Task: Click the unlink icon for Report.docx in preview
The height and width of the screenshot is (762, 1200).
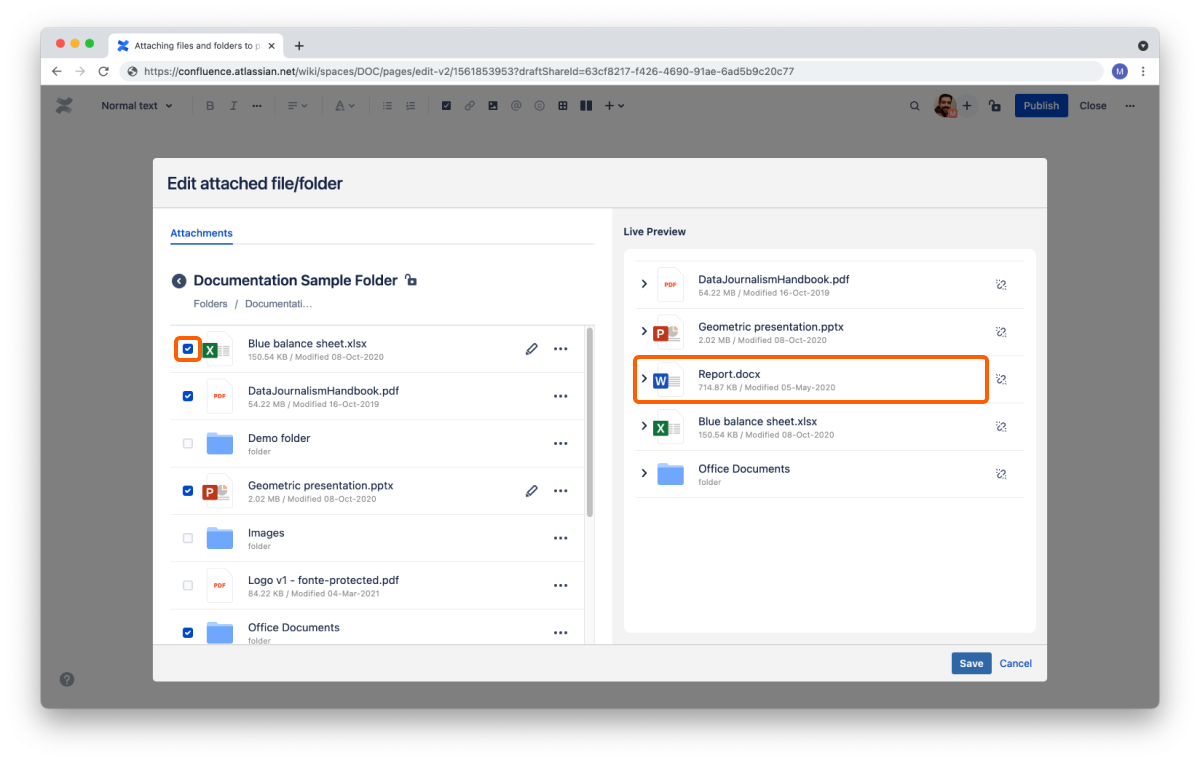Action: click(x=1000, y=380)
